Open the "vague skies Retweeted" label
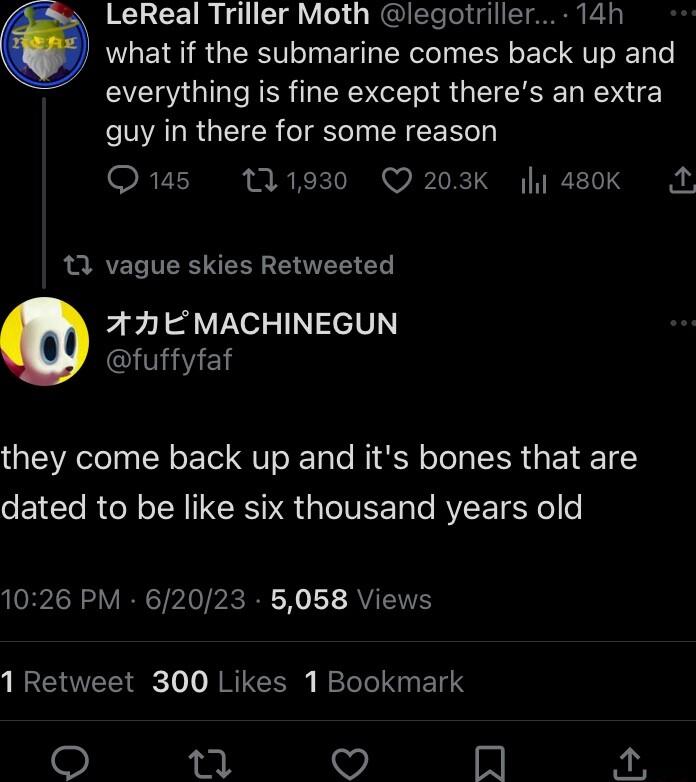 [249, 265]
